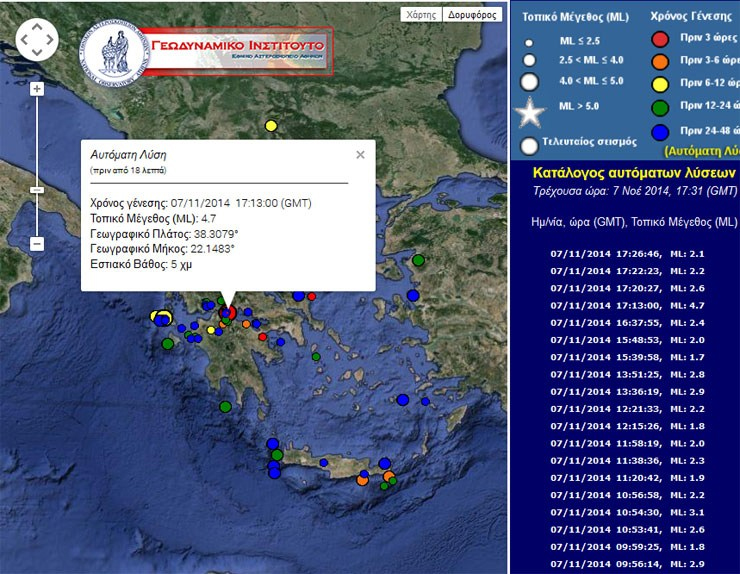Click the pan control on the map
The image size is (740, 574).
click(x=38, y=39)
